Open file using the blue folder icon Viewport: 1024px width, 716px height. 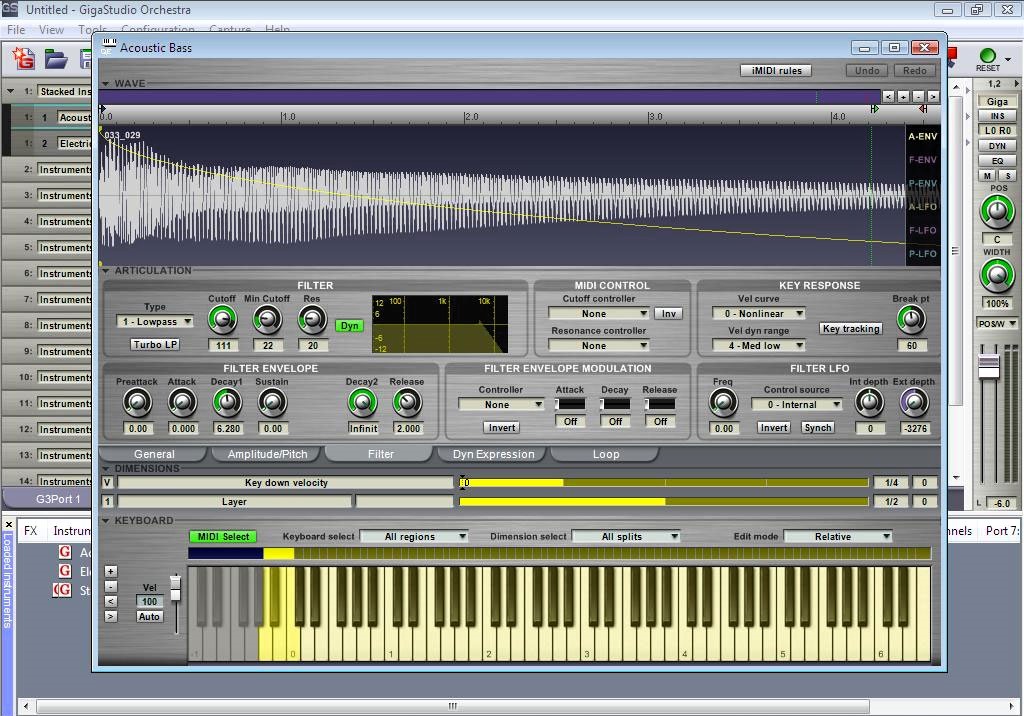[x=56, y=59]
